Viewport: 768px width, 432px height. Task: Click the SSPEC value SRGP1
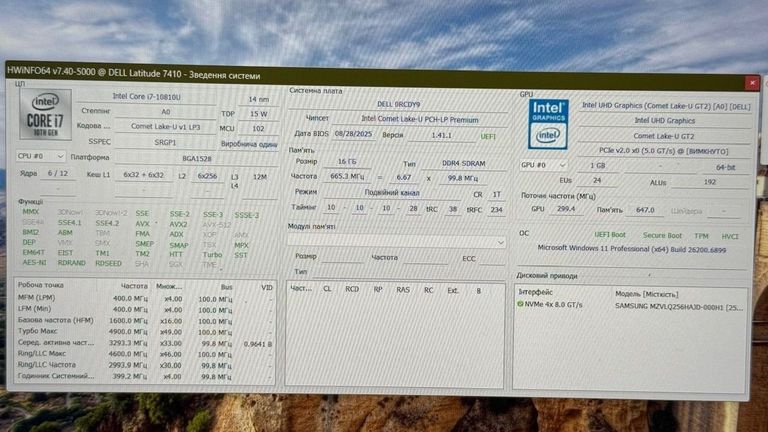click(x=165, y=142)
